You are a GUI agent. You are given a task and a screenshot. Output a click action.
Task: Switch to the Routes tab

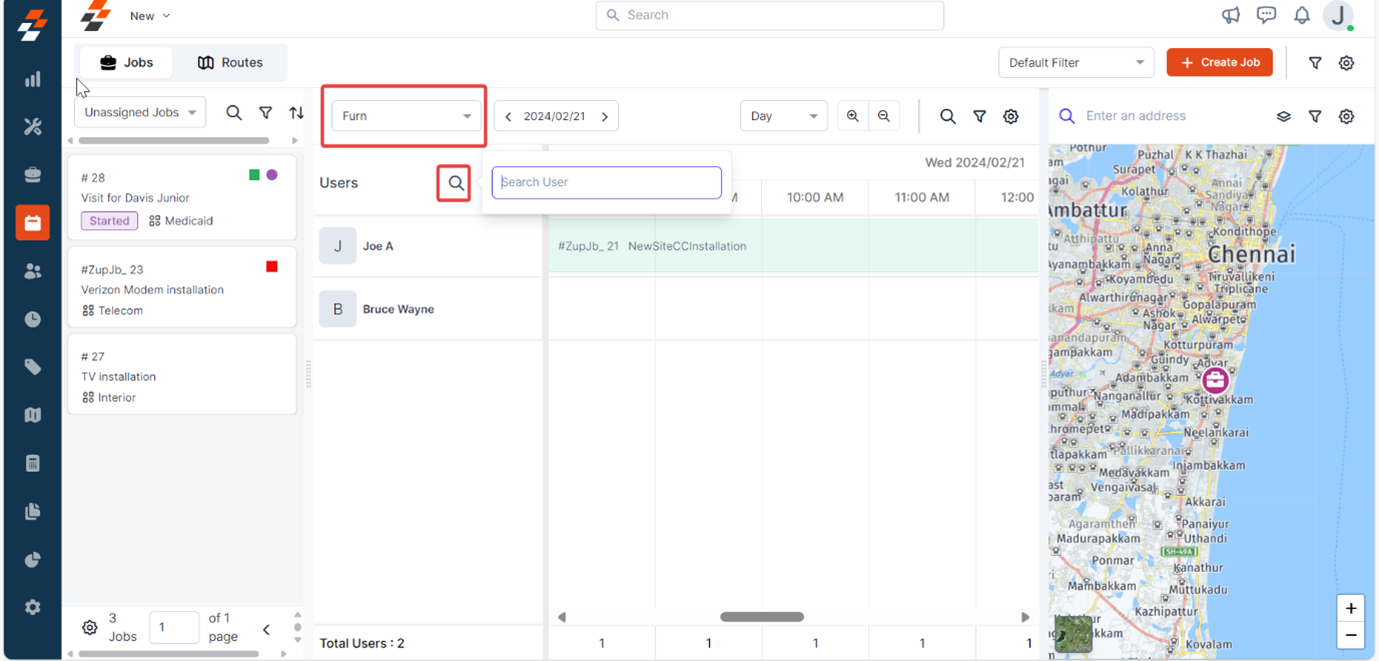230,62
